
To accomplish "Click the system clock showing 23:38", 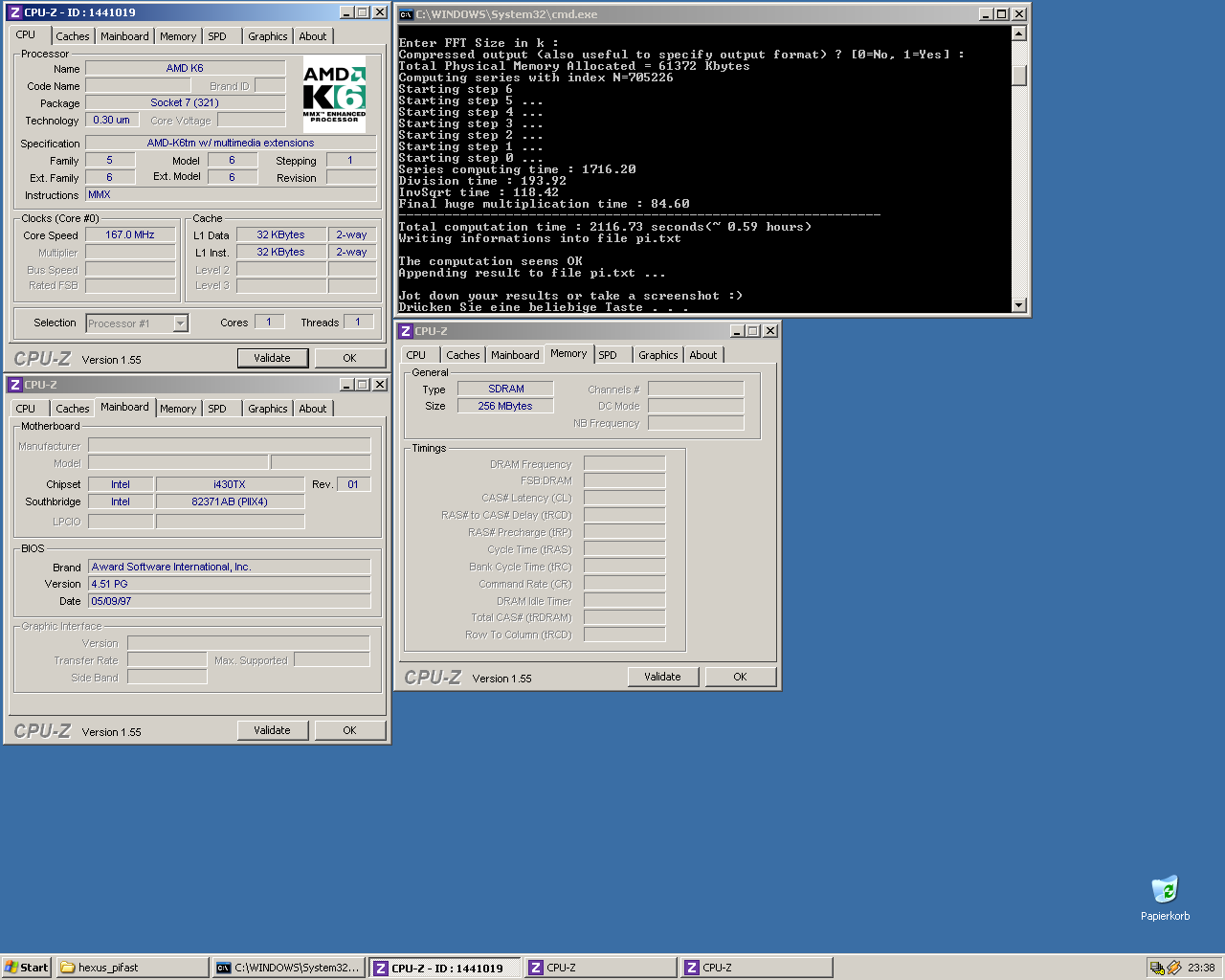I will point(1201,968).
